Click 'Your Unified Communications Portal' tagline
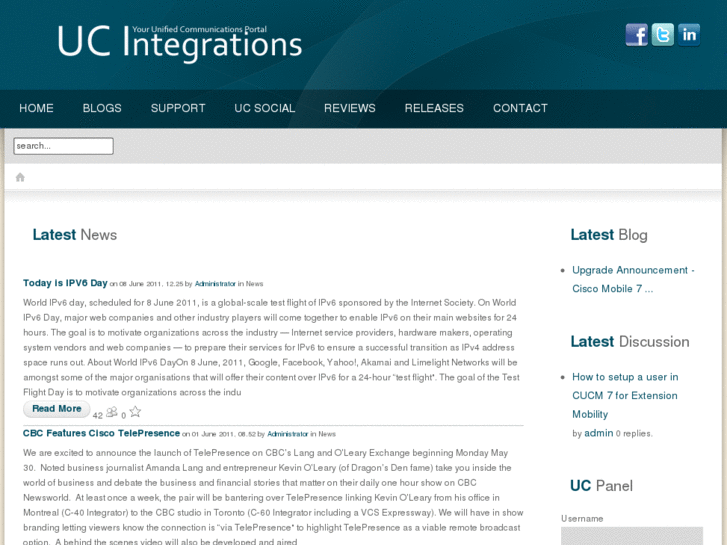Viewport: 727px width, 545px height. (x=199, y=29)
